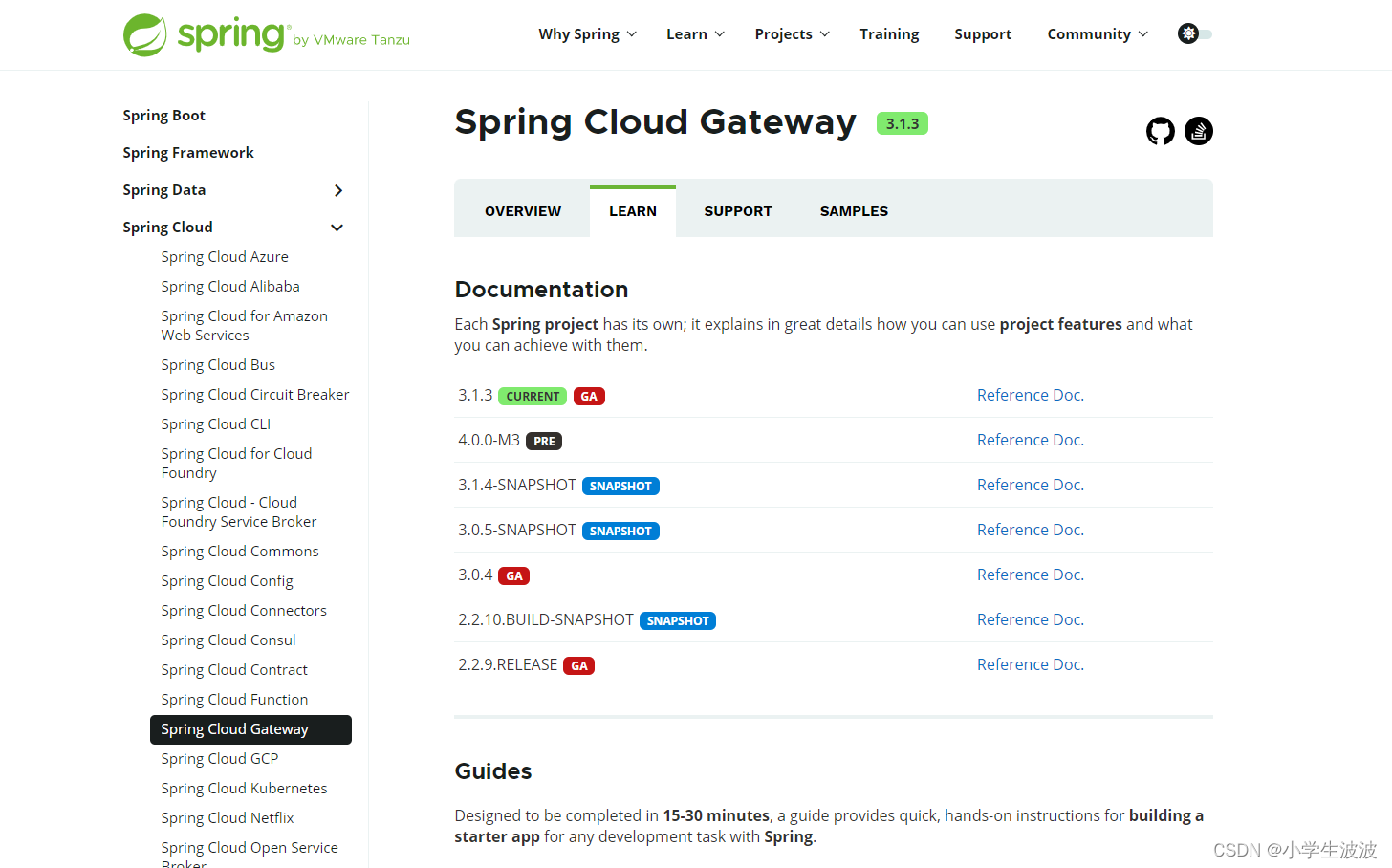Open Spring Cloud for Amazon Web Services

pyautogui.click(x=244, y=326)
